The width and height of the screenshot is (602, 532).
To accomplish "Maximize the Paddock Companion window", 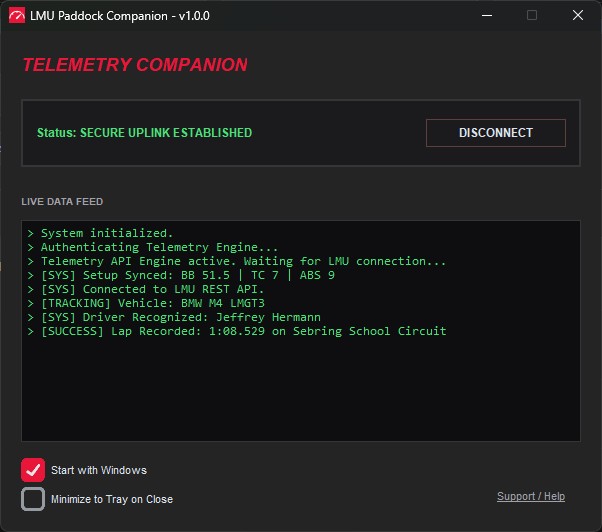I will (x=532, y=15).
